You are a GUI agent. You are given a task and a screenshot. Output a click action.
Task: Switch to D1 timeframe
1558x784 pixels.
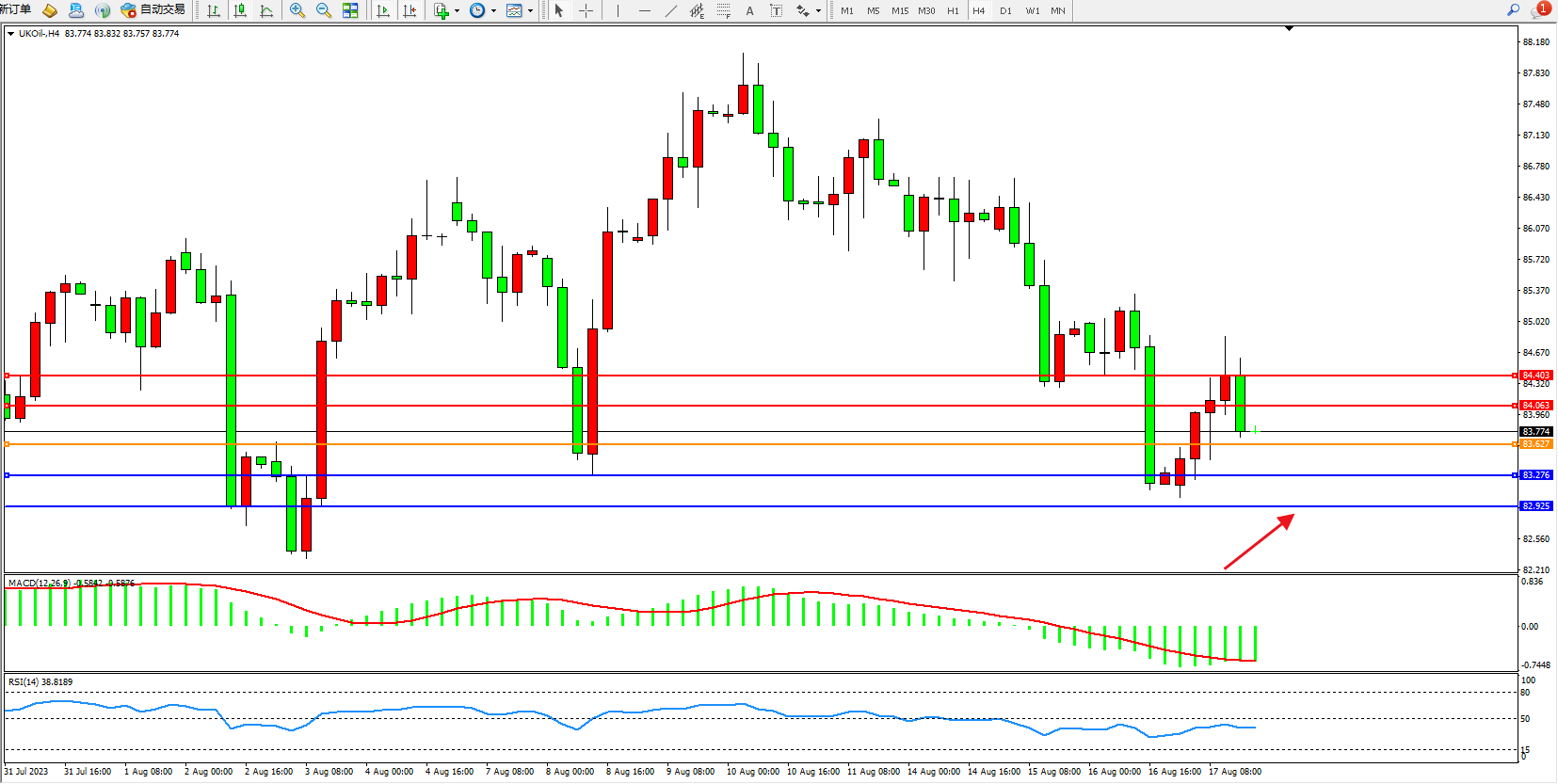pyautogui.click(x=1005, y=10)
